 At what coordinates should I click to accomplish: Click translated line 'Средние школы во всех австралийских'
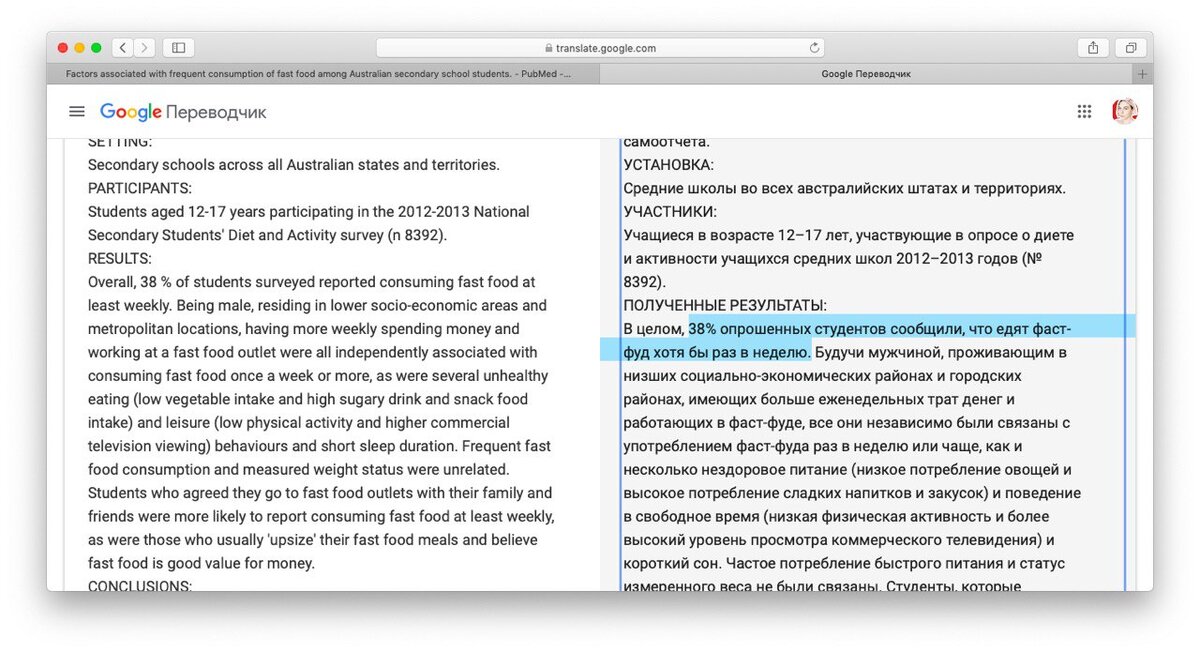click(x=844, y=188)
